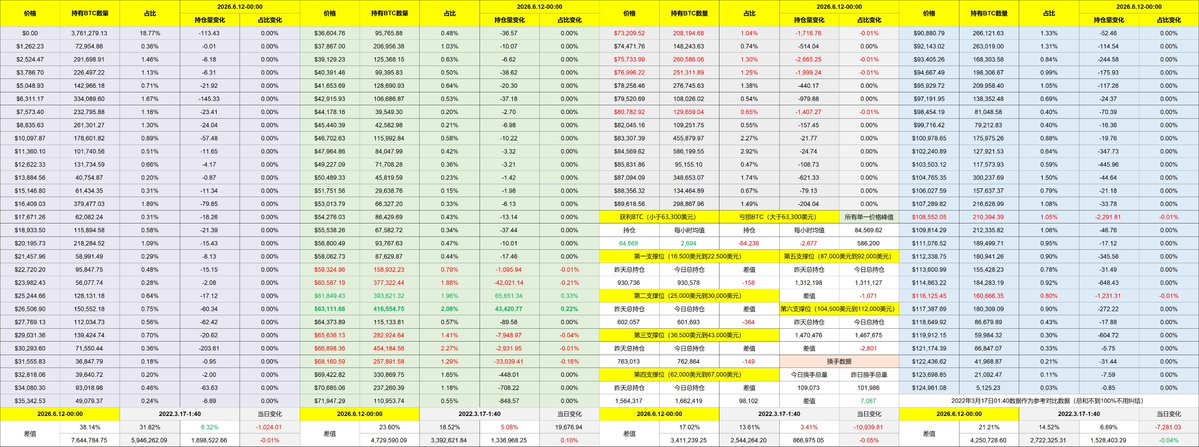Click the total value 7,644,784.75
The width and height of the screenshot is (1199, 447).
(x=89, y=440)
